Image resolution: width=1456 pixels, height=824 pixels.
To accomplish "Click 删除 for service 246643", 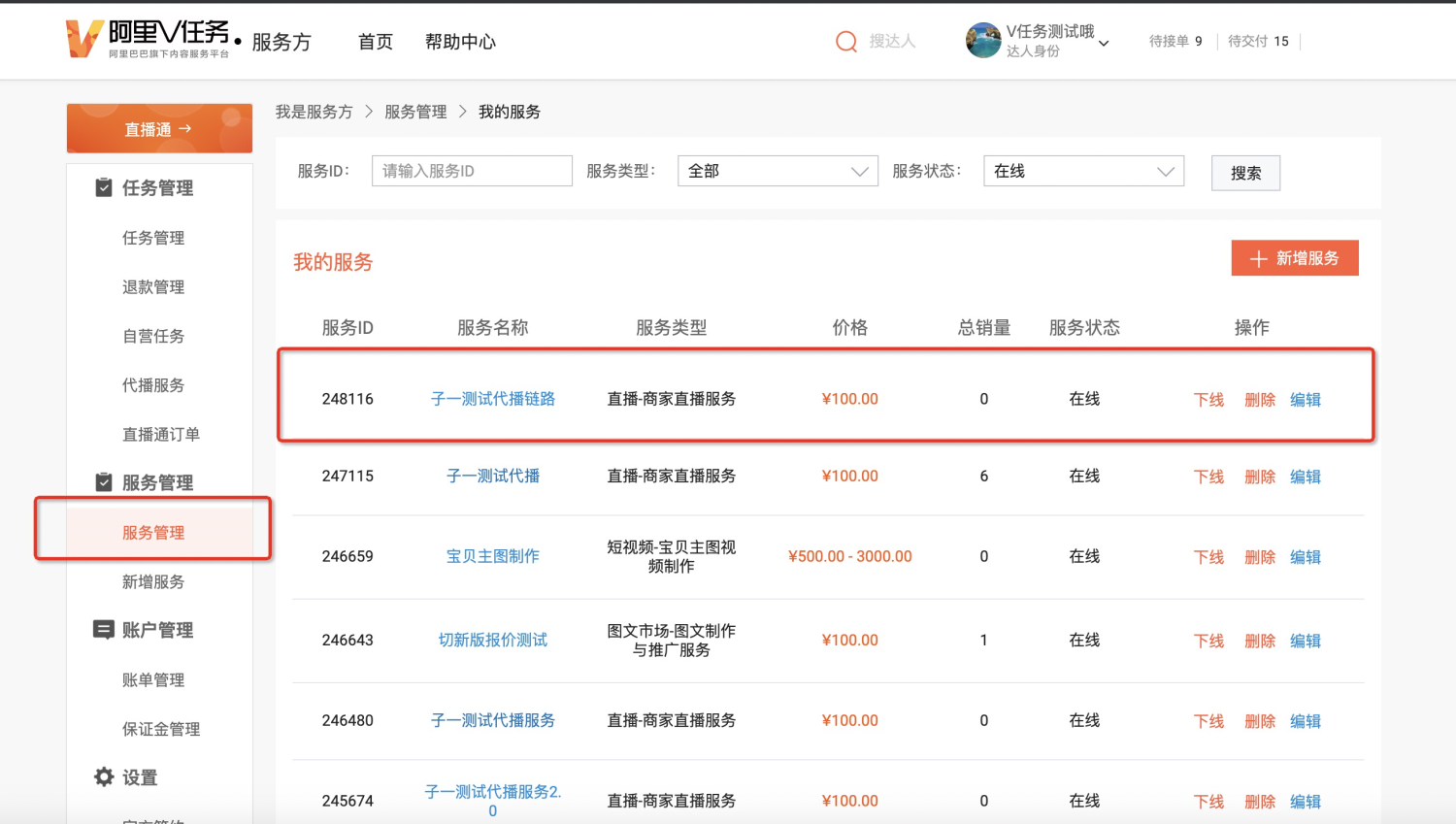I will pos(1260,641).
